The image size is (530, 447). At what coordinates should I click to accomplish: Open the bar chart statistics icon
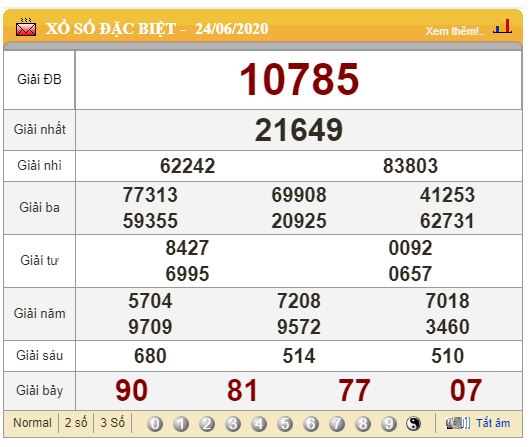tap(502, 27)
